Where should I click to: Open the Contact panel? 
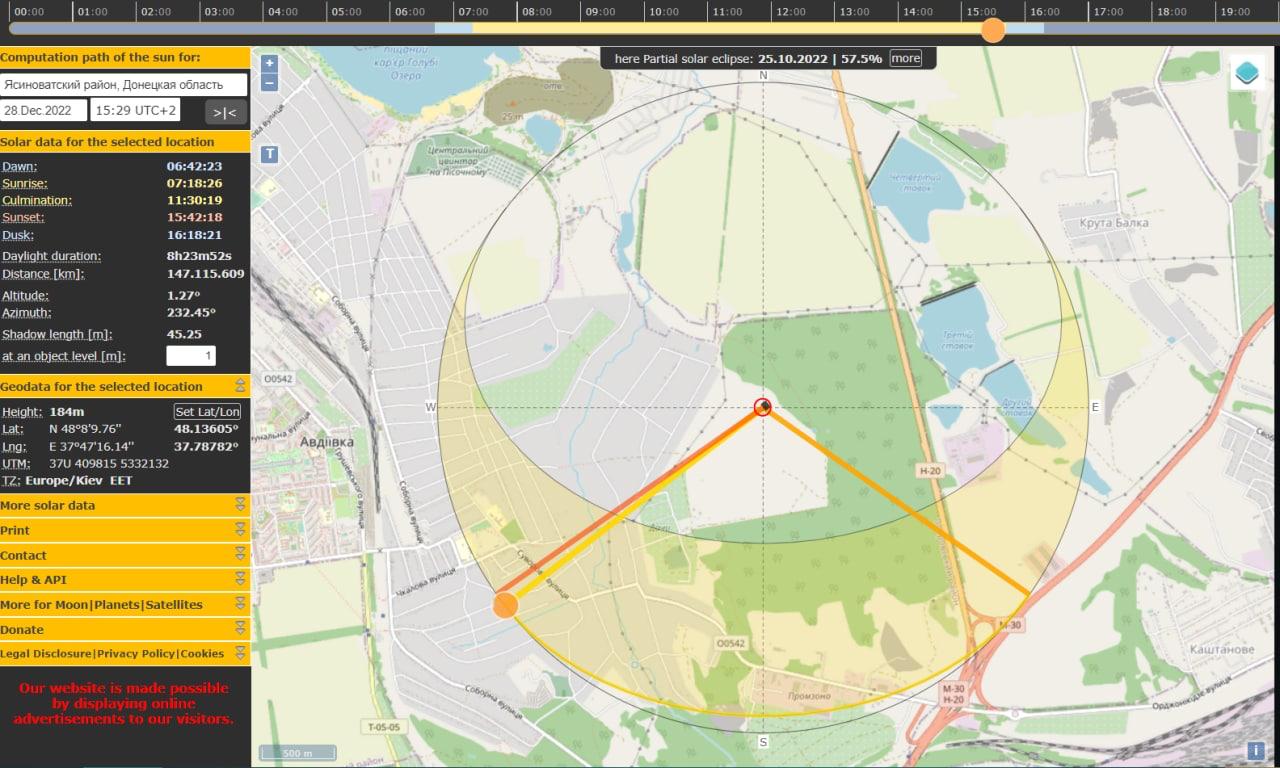click(23, 555)
